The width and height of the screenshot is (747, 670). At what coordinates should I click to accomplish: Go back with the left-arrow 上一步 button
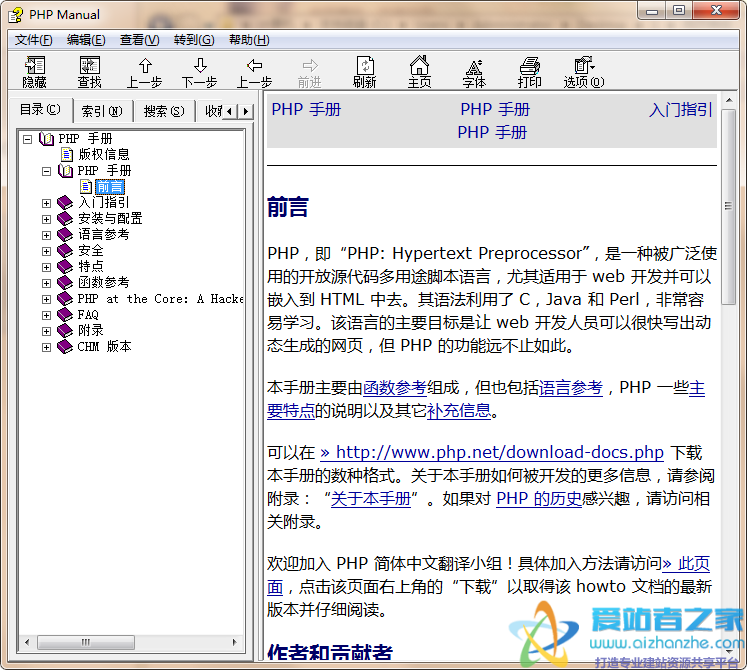[x=254, y=71]
